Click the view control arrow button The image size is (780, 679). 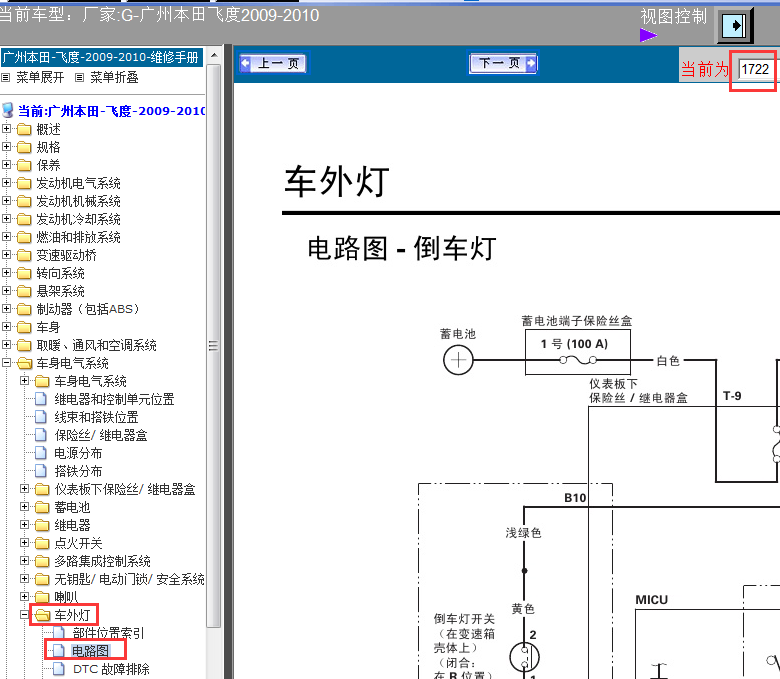click(x=735, y=25)
